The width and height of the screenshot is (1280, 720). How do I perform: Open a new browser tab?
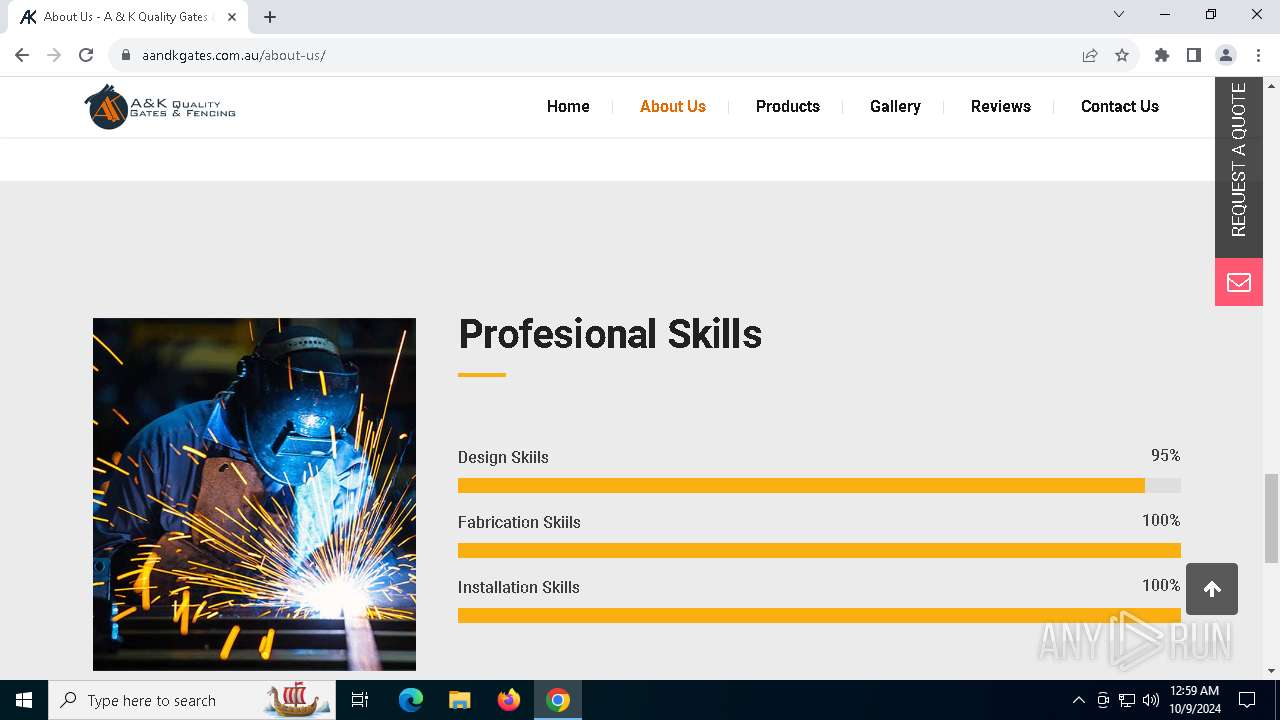[270, 17]
